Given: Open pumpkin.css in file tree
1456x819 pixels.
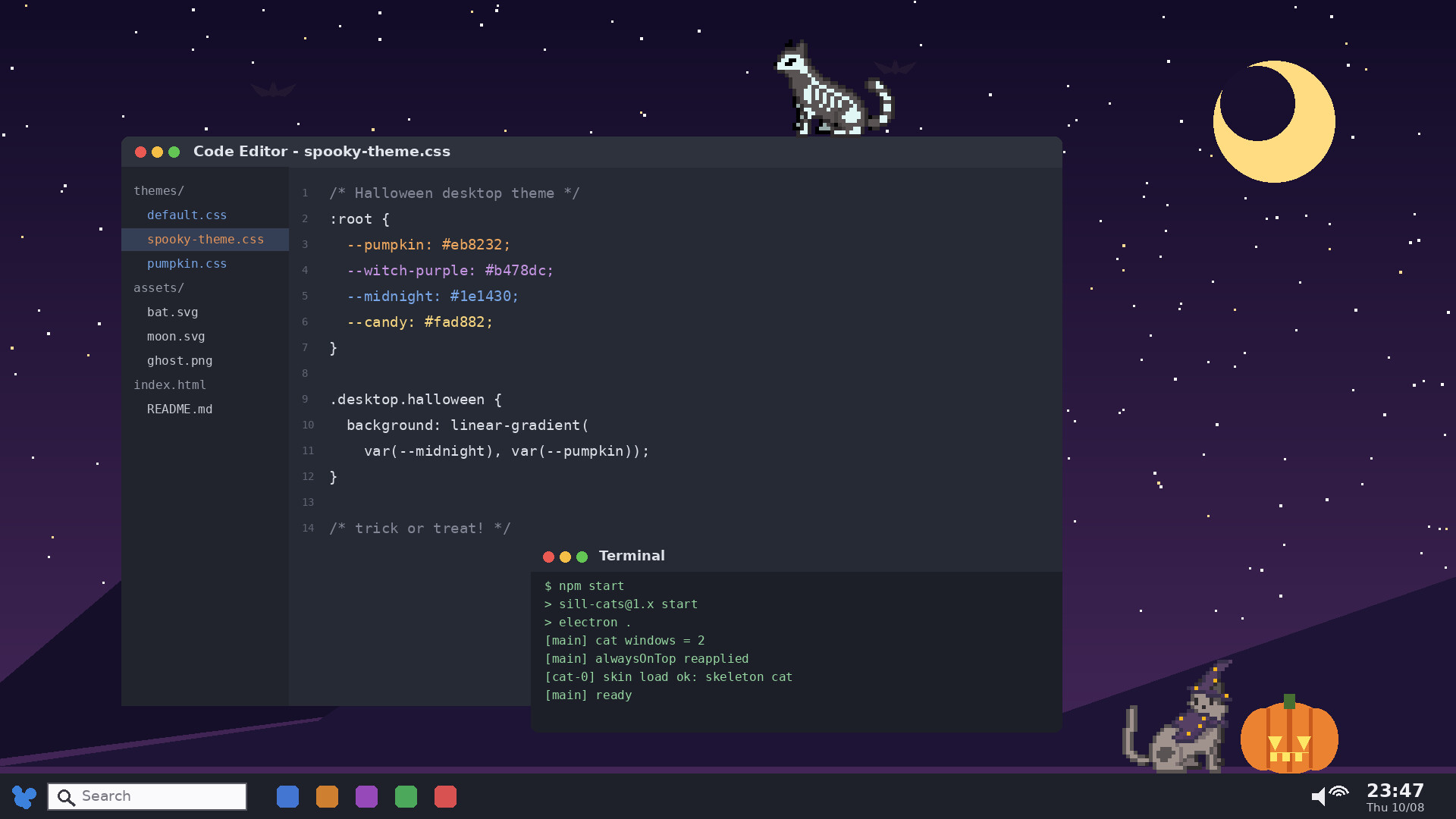Looking at the screenshot, I should (187, 264).
